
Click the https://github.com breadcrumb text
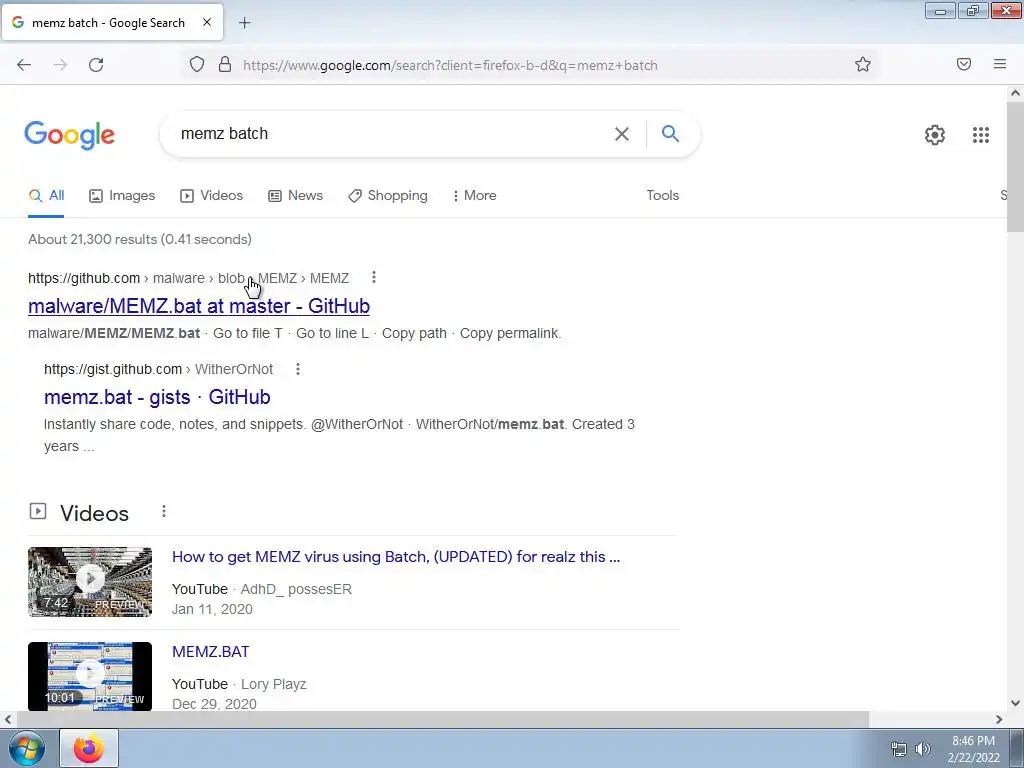tap(84, 278)
